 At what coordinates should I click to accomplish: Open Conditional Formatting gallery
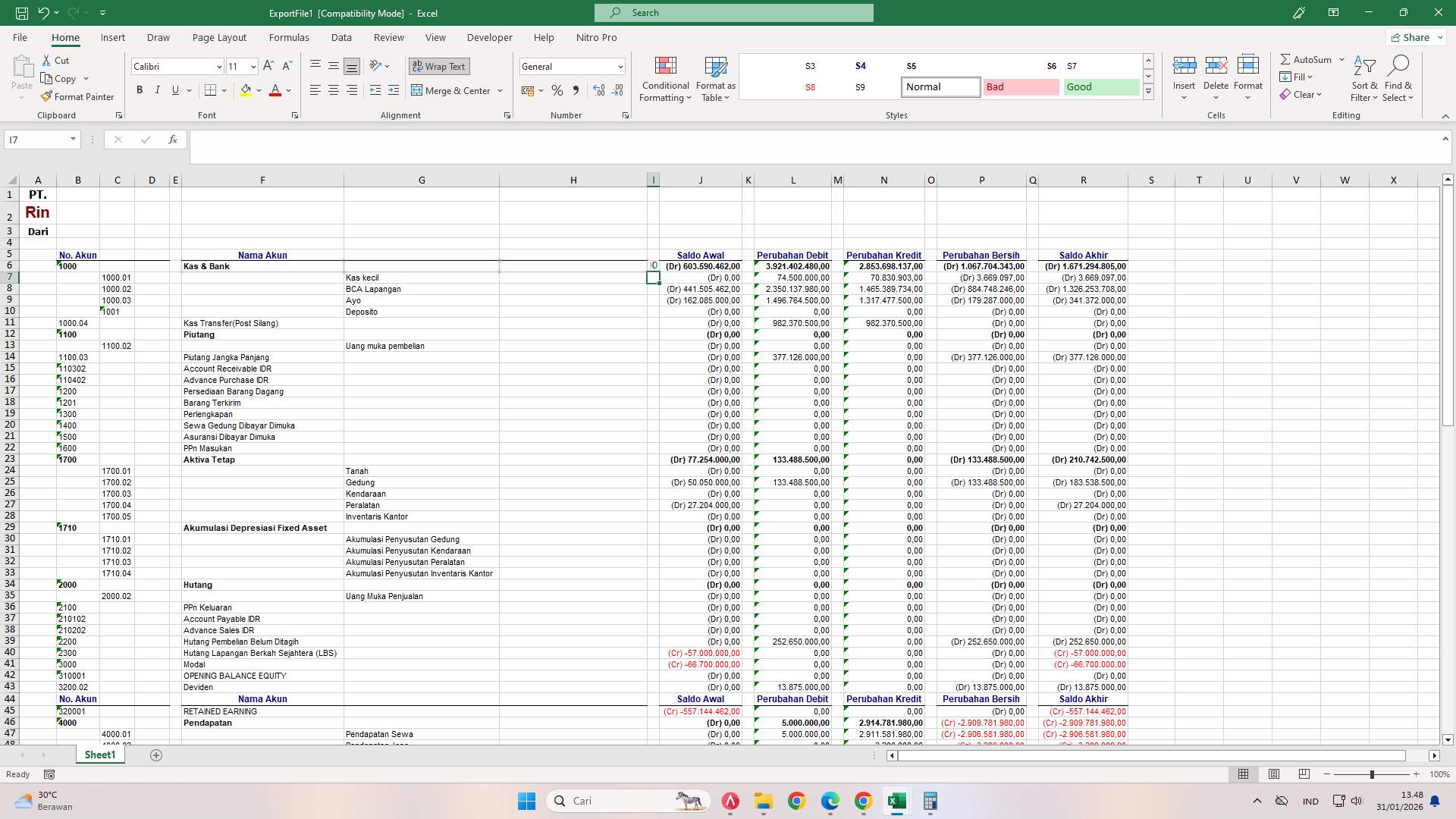[x=665, y=79]
